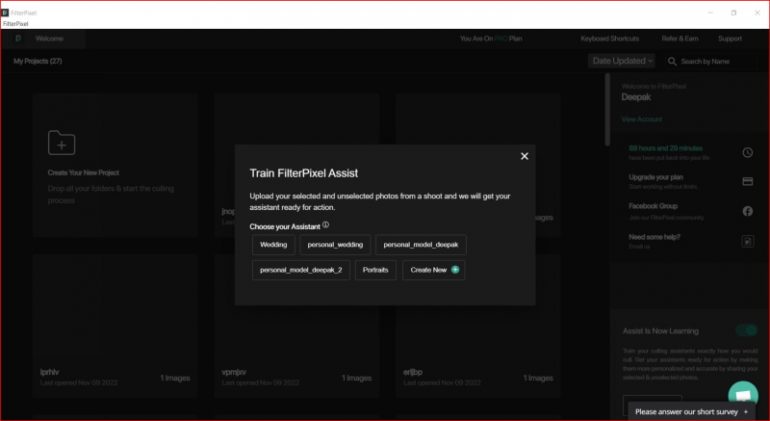This screenshot has height=421, width=770.
Task: Open the Refer & Earn menu item
Action: (678, 38)
